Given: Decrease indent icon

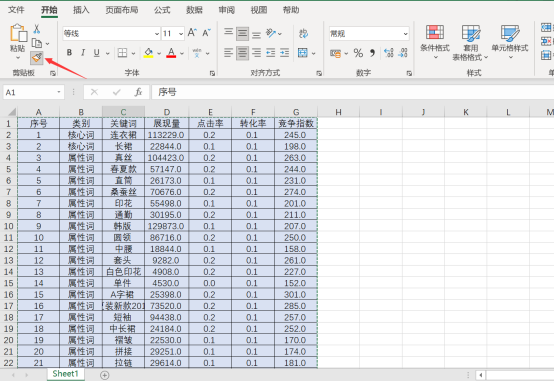Looking at the screenshot, I should (271, 53).
